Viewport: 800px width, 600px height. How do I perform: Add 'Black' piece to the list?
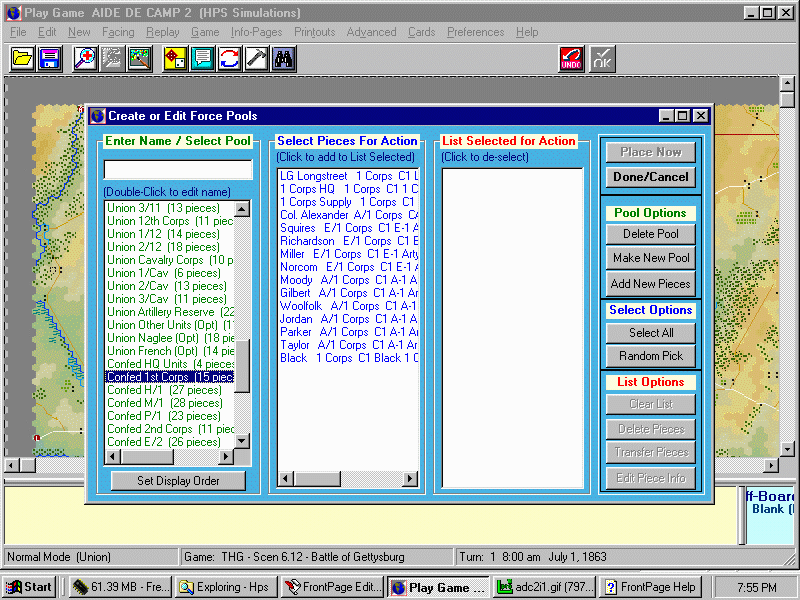click(348, 358)
